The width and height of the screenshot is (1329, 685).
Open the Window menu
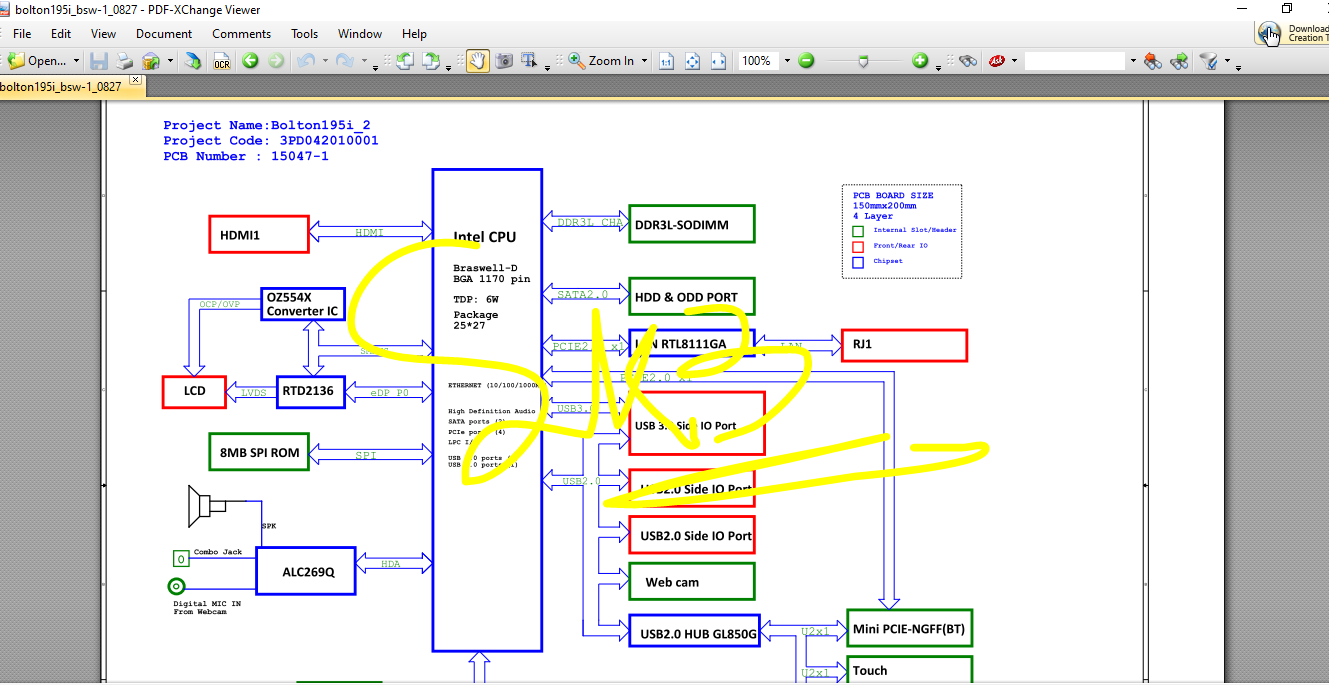tap(360, 33)
